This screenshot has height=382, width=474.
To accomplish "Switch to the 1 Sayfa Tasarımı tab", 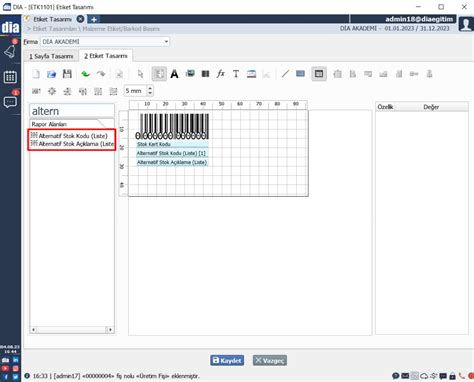I will (51, 56).
